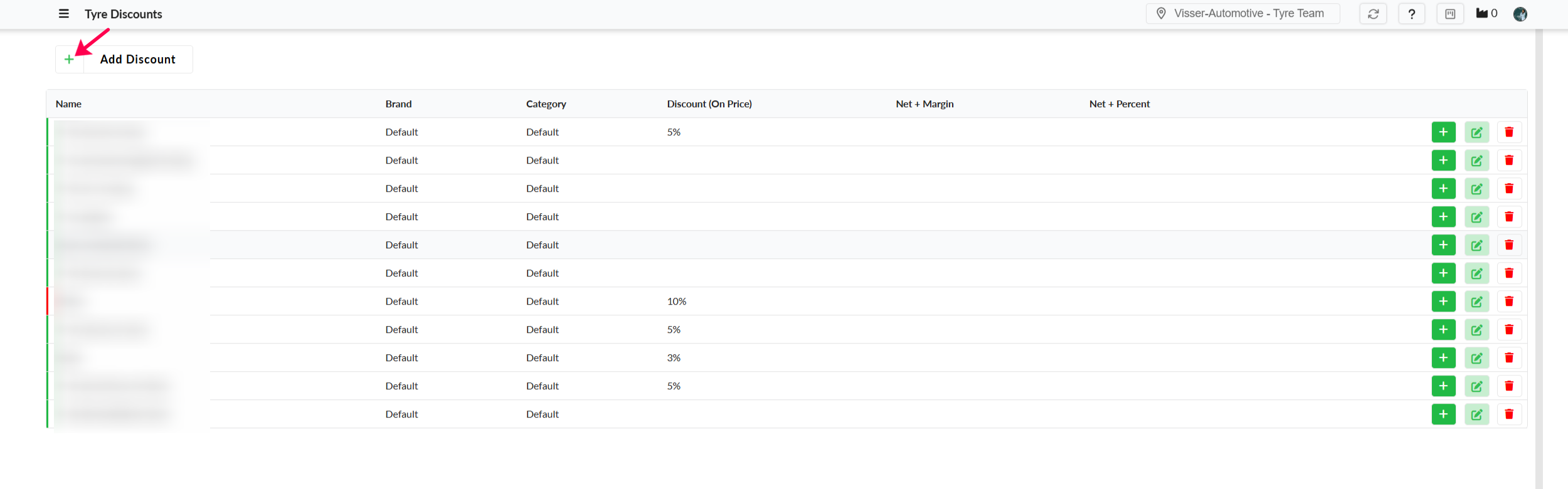Click the Net + Margin column header
Viewport: 1568px width, 489px height.
tap(924, 104)
